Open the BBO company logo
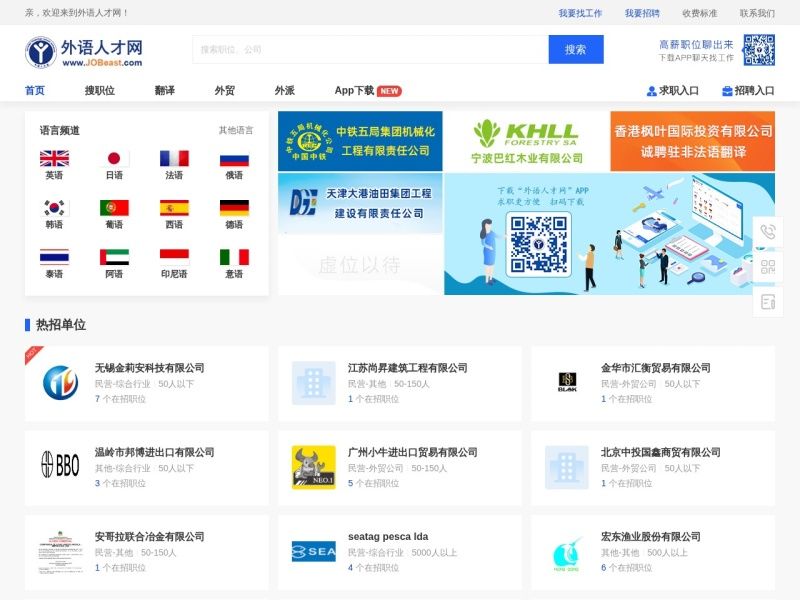 tap(60, 465)
